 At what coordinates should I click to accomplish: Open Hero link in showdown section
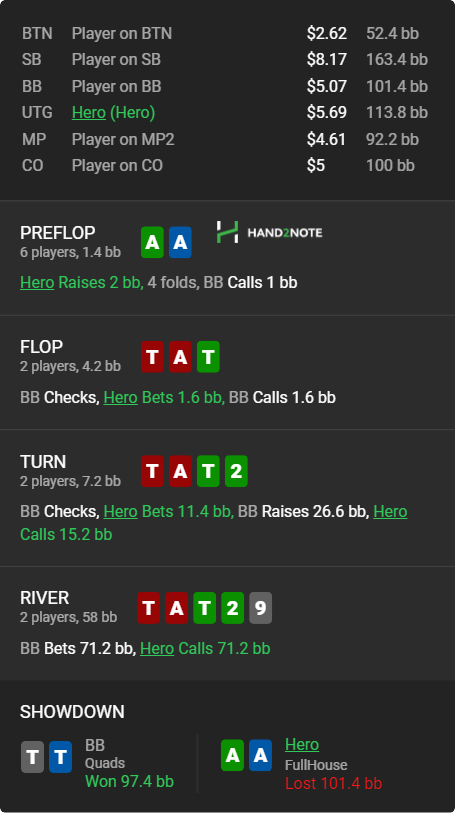pos(302,745)
